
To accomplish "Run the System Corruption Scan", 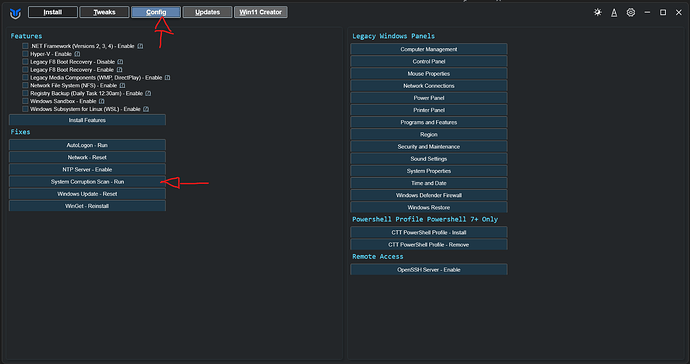I will click(x=87, y=182).
